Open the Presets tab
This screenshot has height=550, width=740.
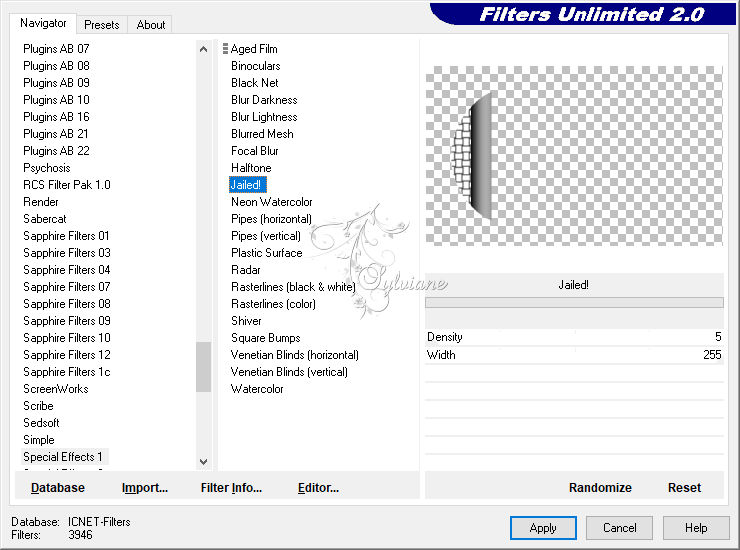(101, 25)
